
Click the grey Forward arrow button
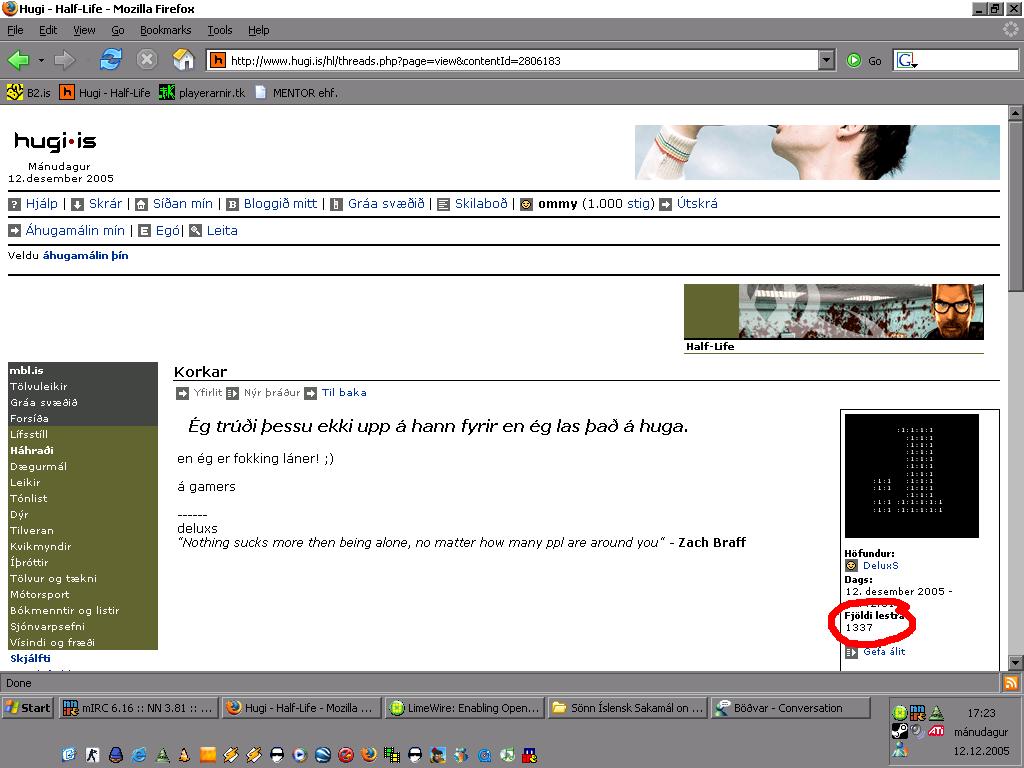pos(64,61)
